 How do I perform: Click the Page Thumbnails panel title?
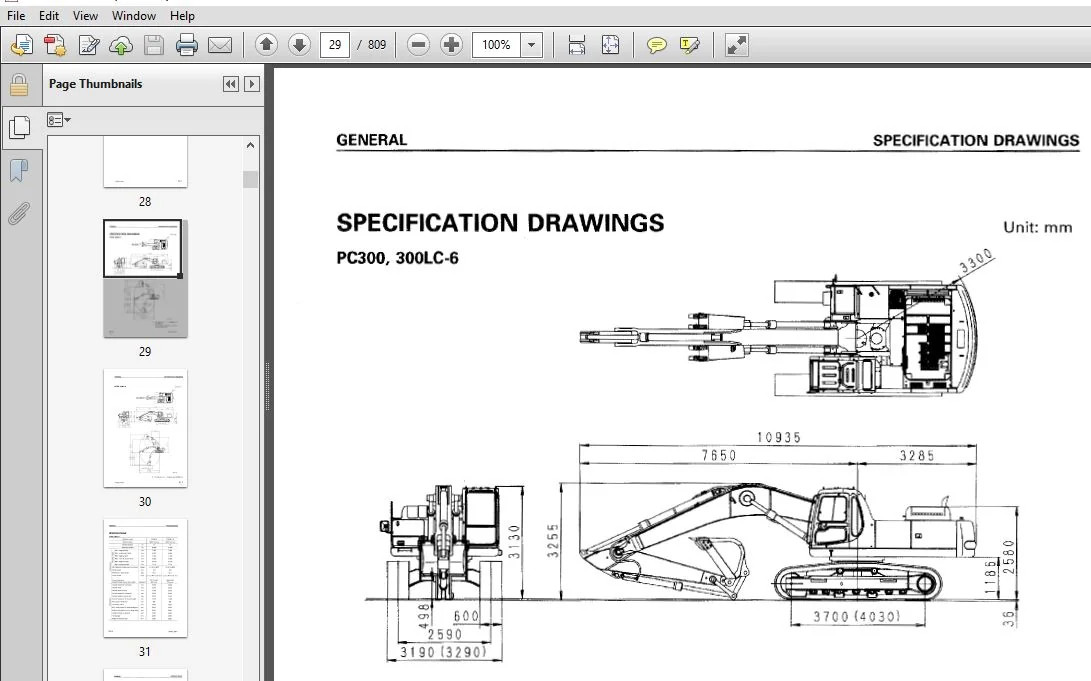[95, 83]
